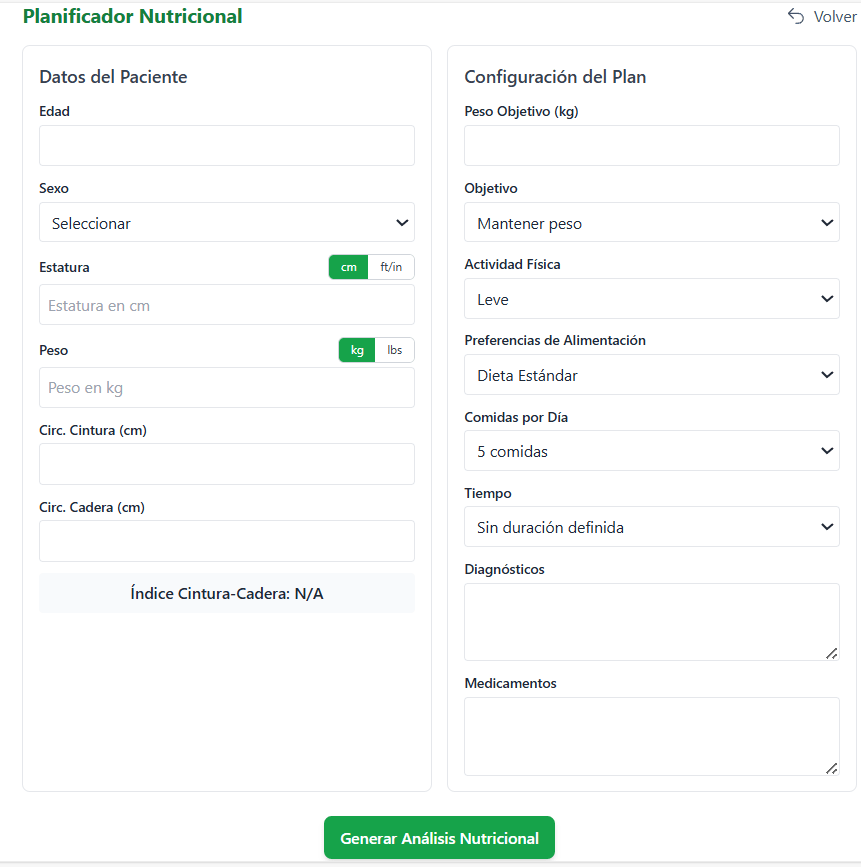The height and width of the screenshot is (867, 861).
Task: Expand the Tiempo duration dropdown
Action: pos(652,527)
